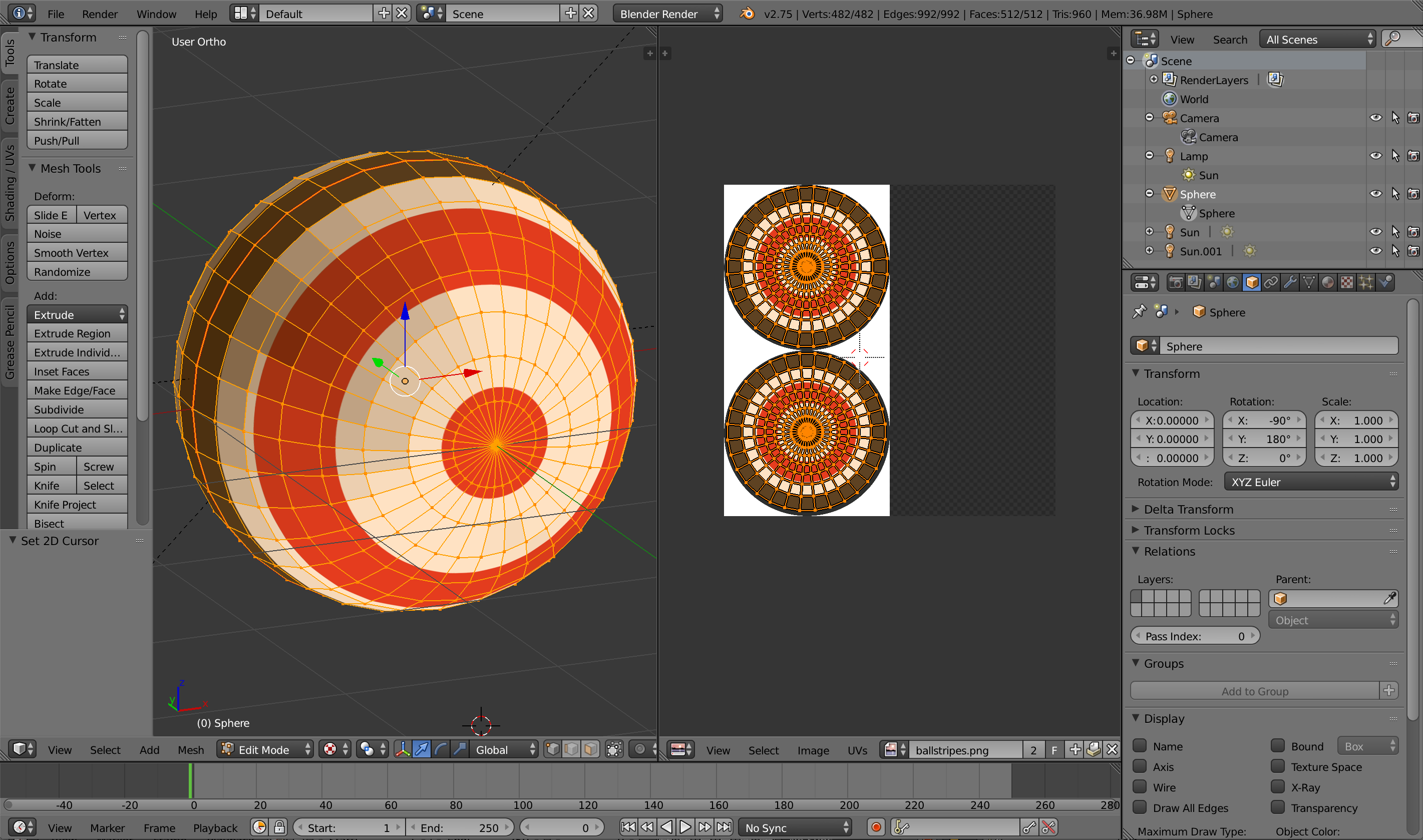Screen dimensions: 1423x840
Task: Open the UVs menu in image editor
Action: [x=857, y=750]
